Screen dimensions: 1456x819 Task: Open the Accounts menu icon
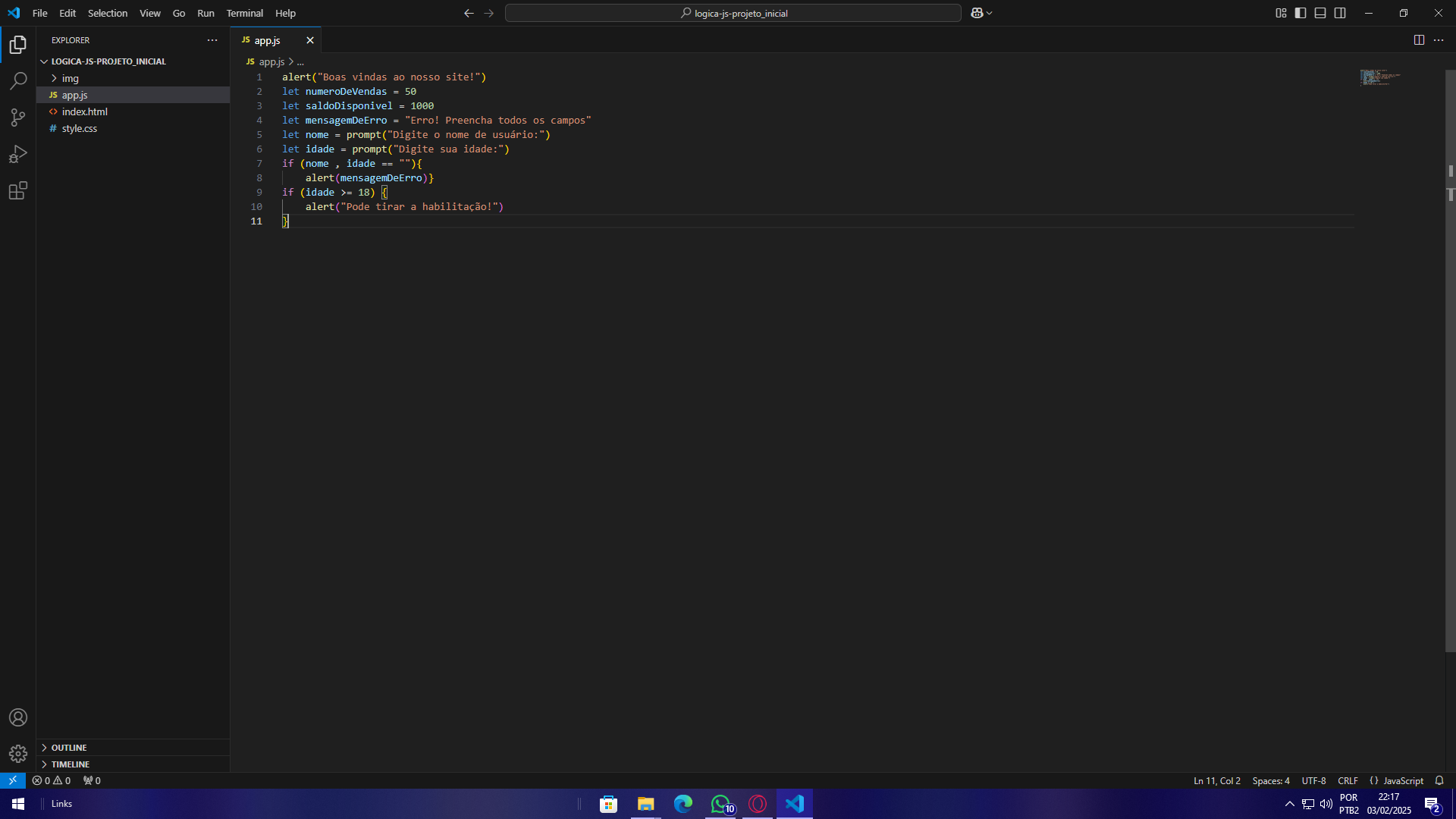tap(18, 717)
